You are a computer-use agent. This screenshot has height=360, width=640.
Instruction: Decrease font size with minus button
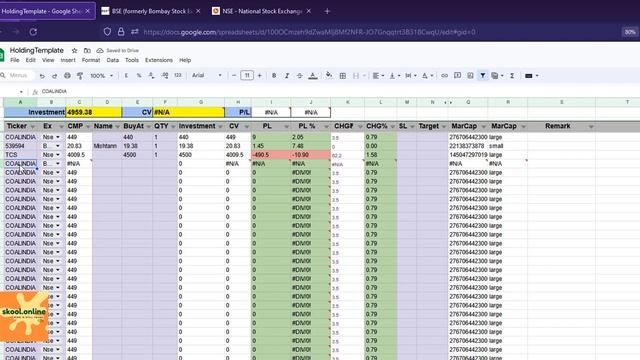point(234,76)
